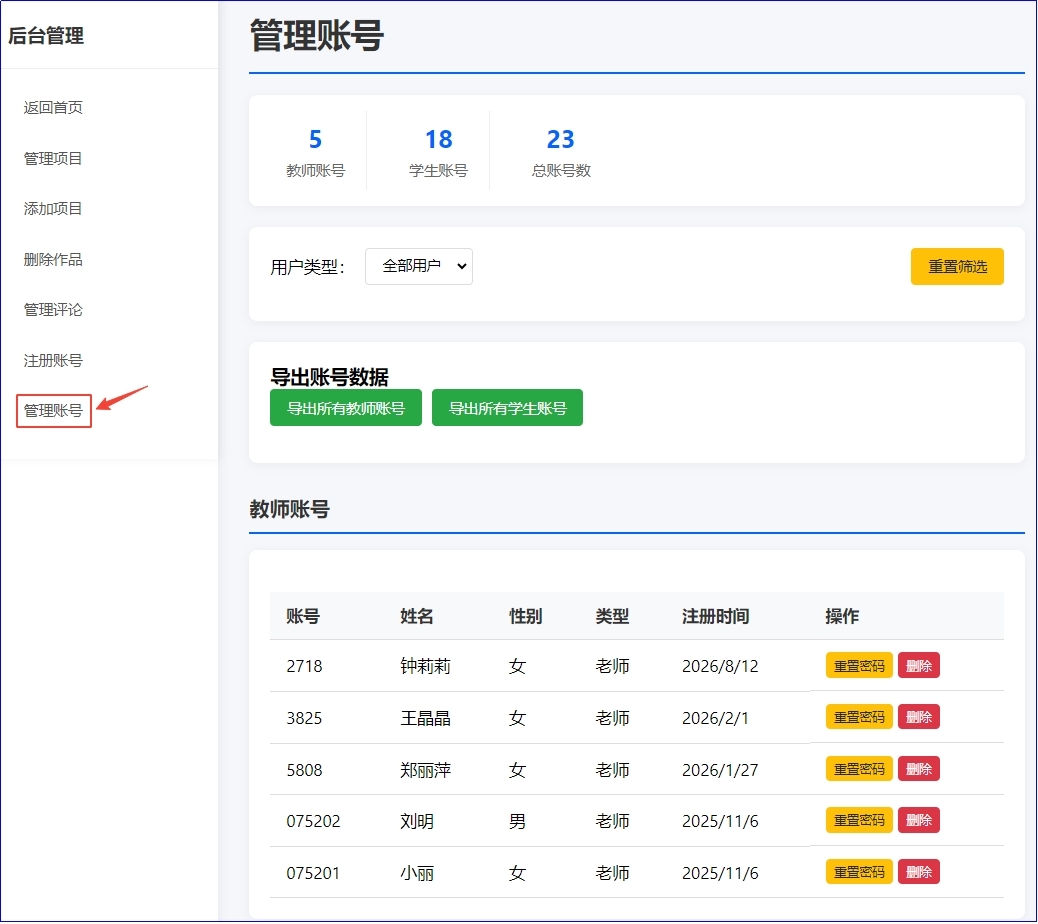Click registration date 2026/8/12
1038x924 pixels.
720,666
